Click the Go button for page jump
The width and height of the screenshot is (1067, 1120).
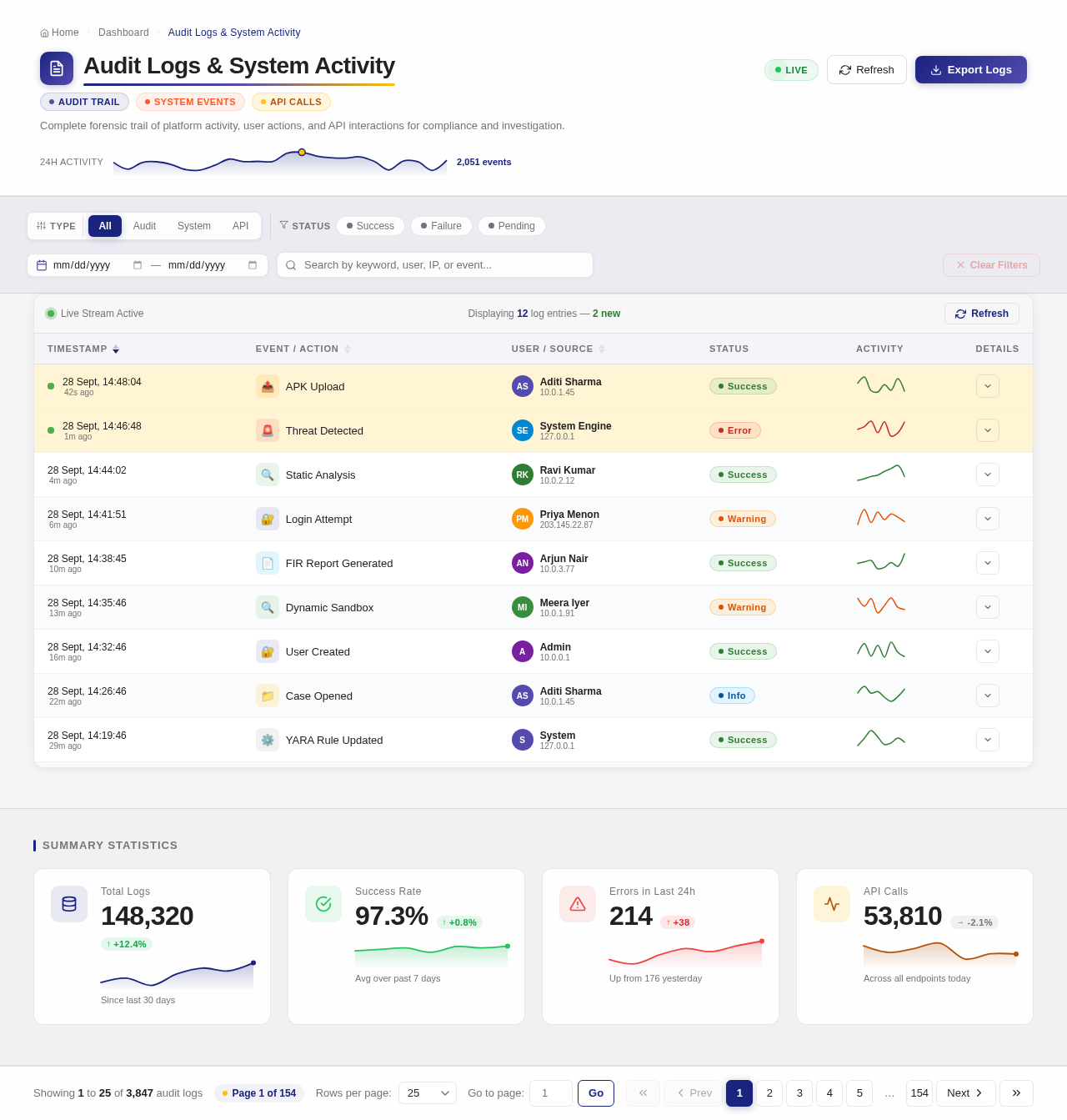[x=596, y=1093]
